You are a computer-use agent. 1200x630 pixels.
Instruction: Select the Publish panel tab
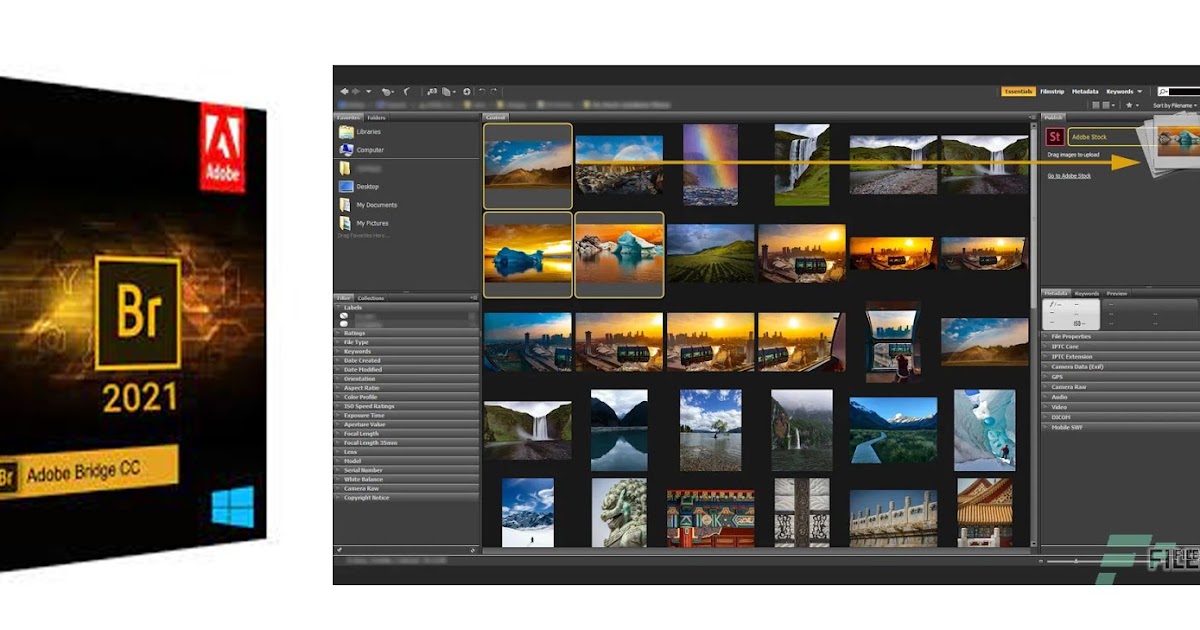click(x=1053, y=117)
